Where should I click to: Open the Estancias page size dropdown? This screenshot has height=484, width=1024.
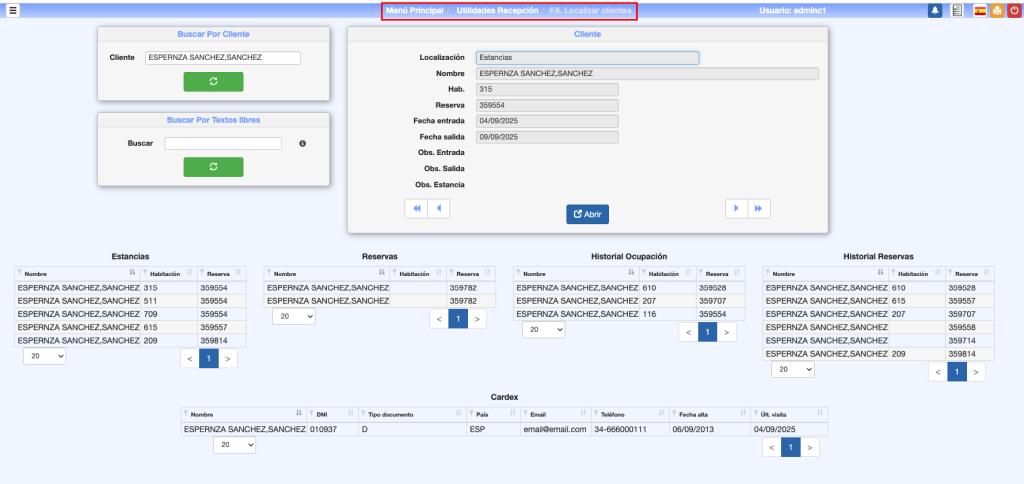[x=45, y=356]
